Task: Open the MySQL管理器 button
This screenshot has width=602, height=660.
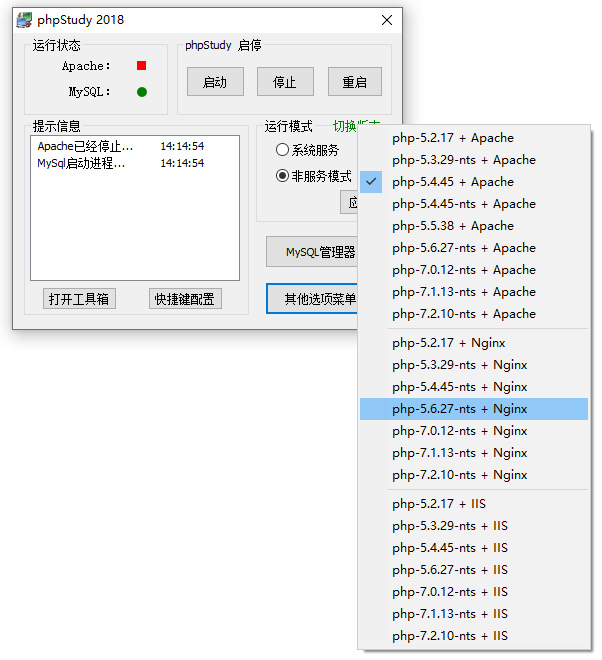Action: [x=312, y=252]
